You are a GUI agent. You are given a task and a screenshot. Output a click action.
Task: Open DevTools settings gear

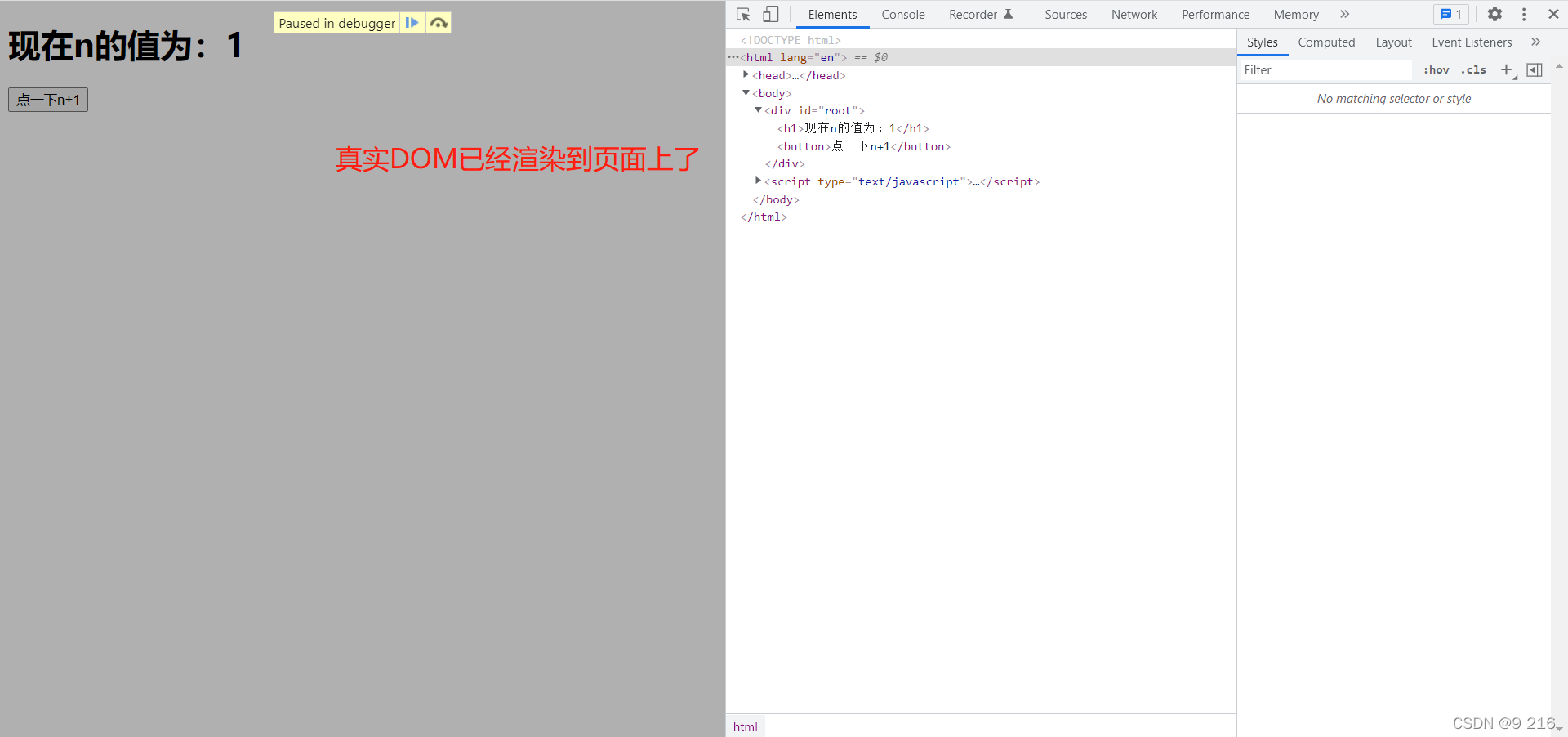coord(1494,14)
